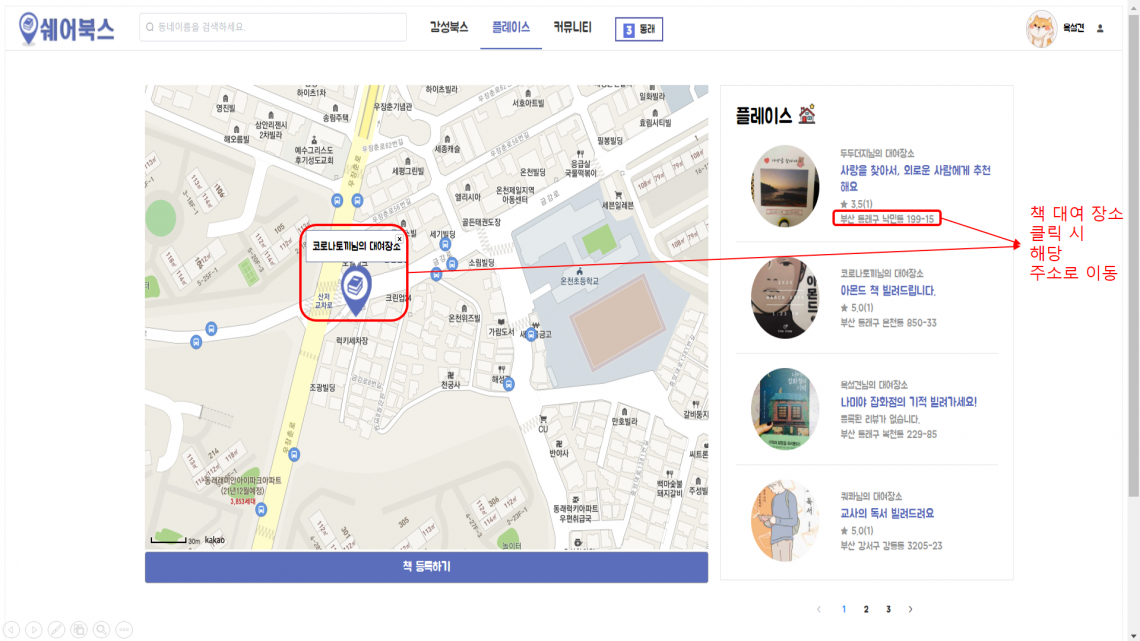Click the kakao logo on the map
Screen dimensions: 1140x641
[214, 540]
